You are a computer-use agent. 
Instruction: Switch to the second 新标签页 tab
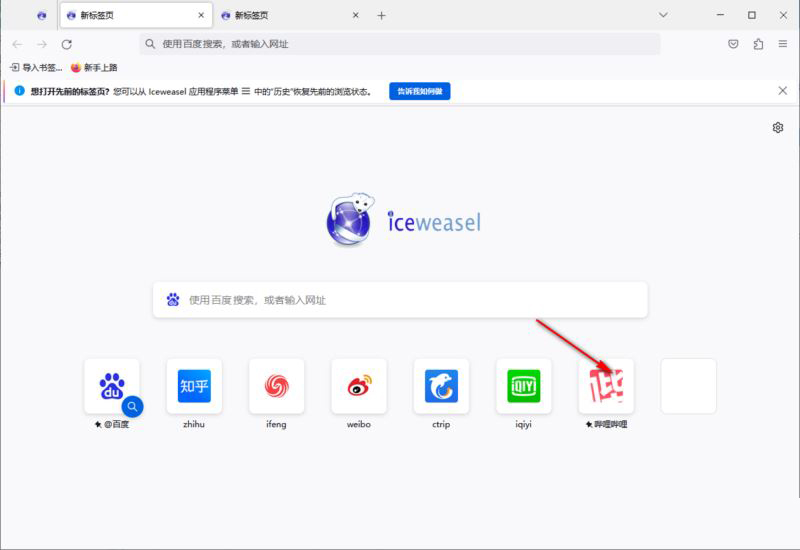290,15
